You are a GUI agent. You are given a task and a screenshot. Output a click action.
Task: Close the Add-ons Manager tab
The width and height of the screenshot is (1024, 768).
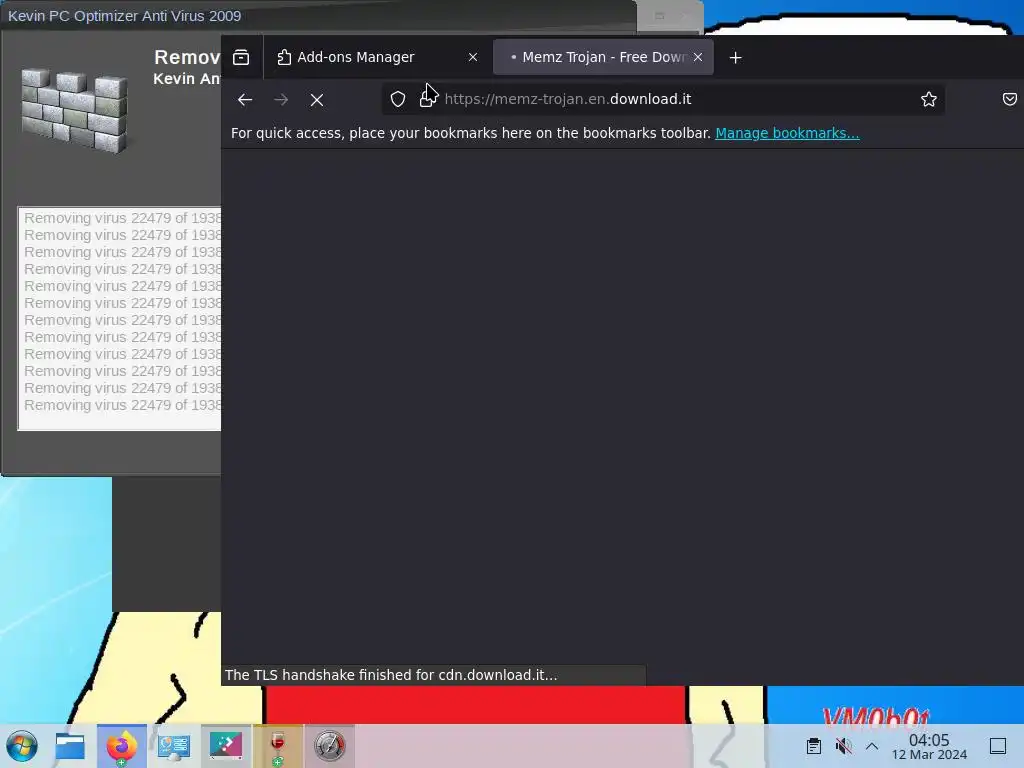point(473,57)
